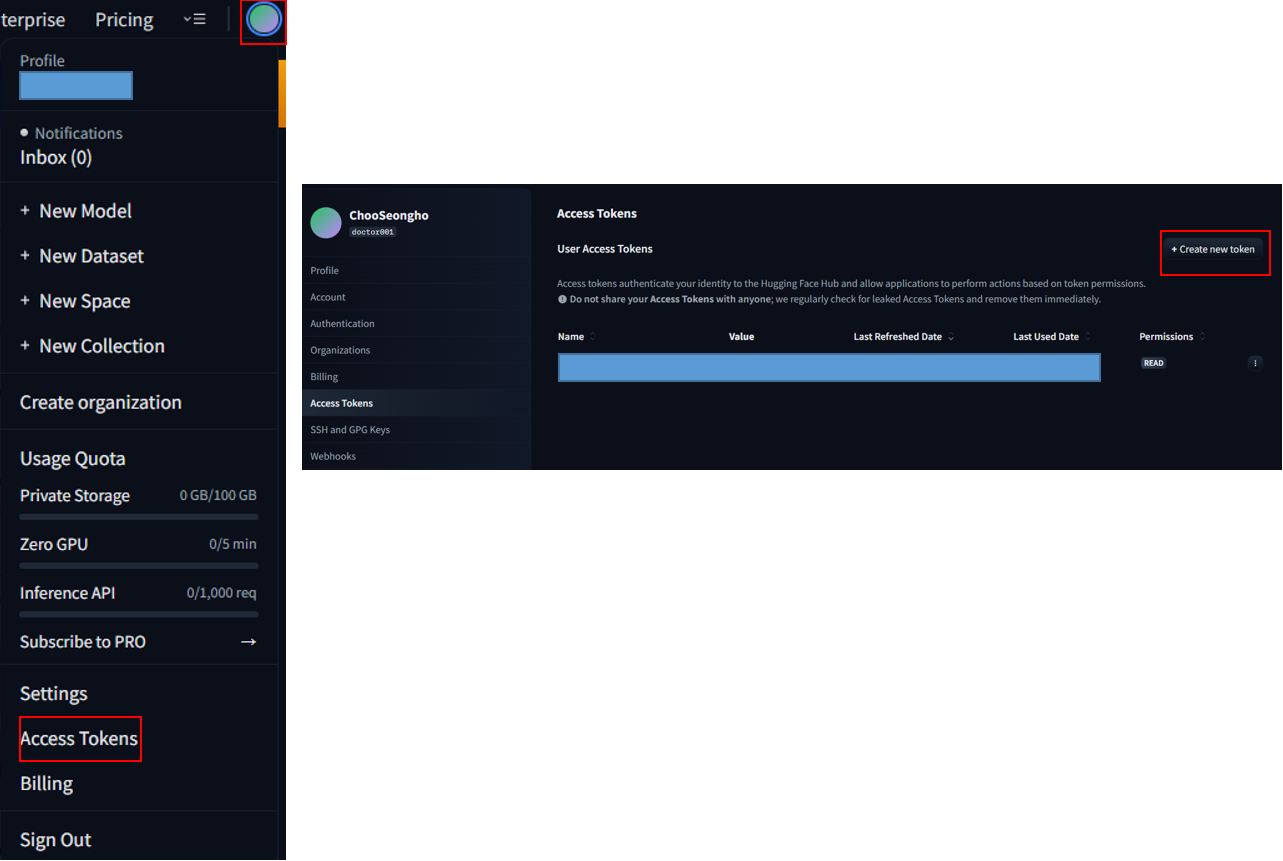
Task: Click the Zero GPU usage bar
Action: tap(139, 566)
